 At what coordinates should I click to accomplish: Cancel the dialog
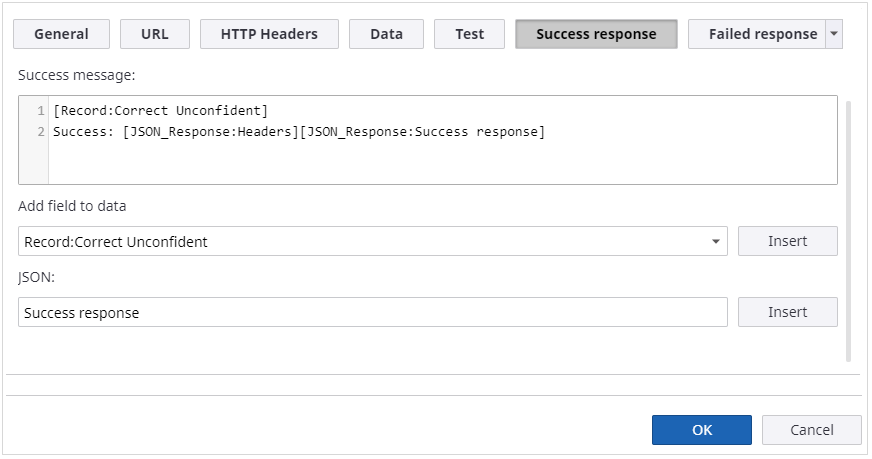811,430
